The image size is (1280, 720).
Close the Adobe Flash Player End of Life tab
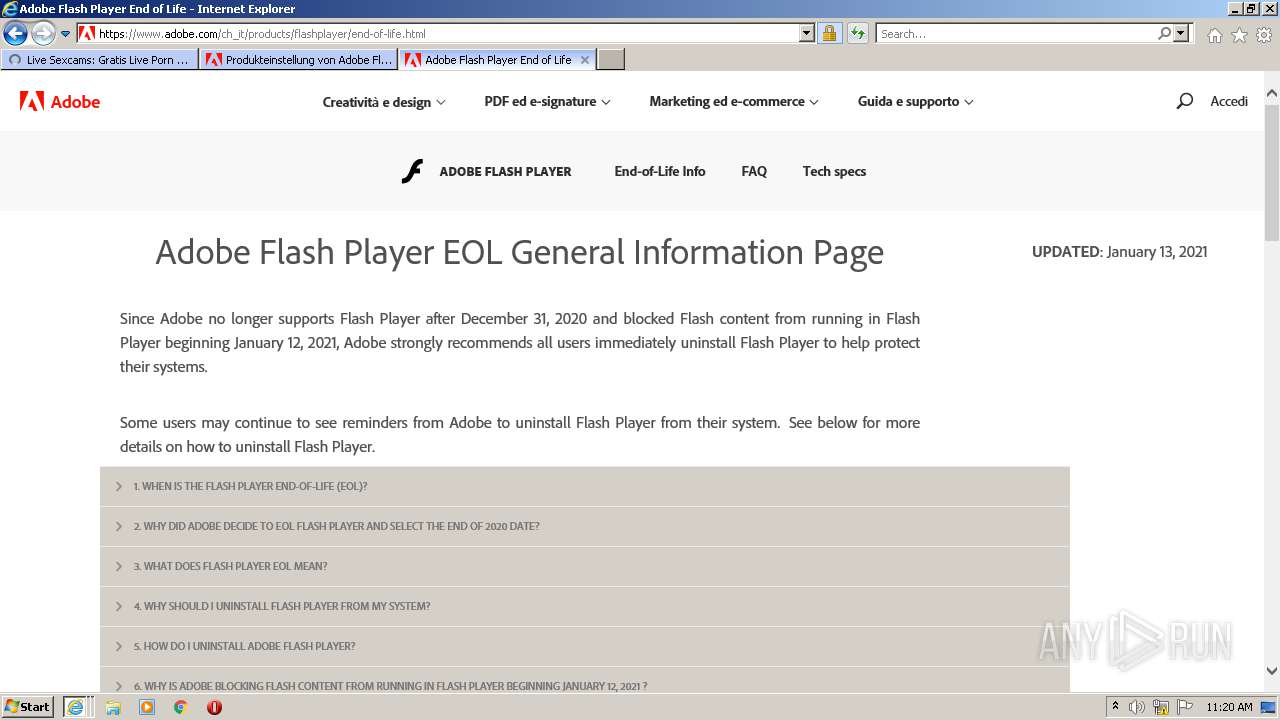pos(585,60)
